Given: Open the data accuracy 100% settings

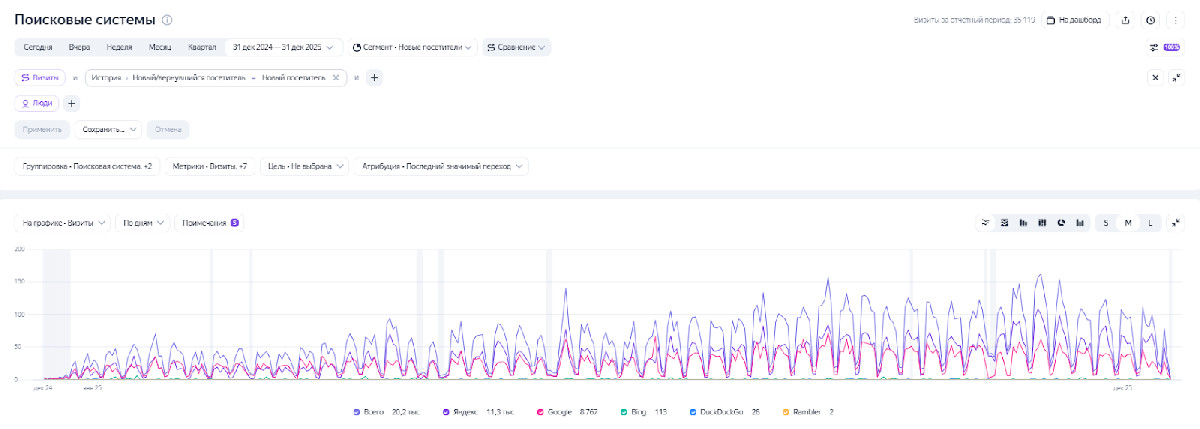Looking at the screenshot, I should coord(1165,47).
